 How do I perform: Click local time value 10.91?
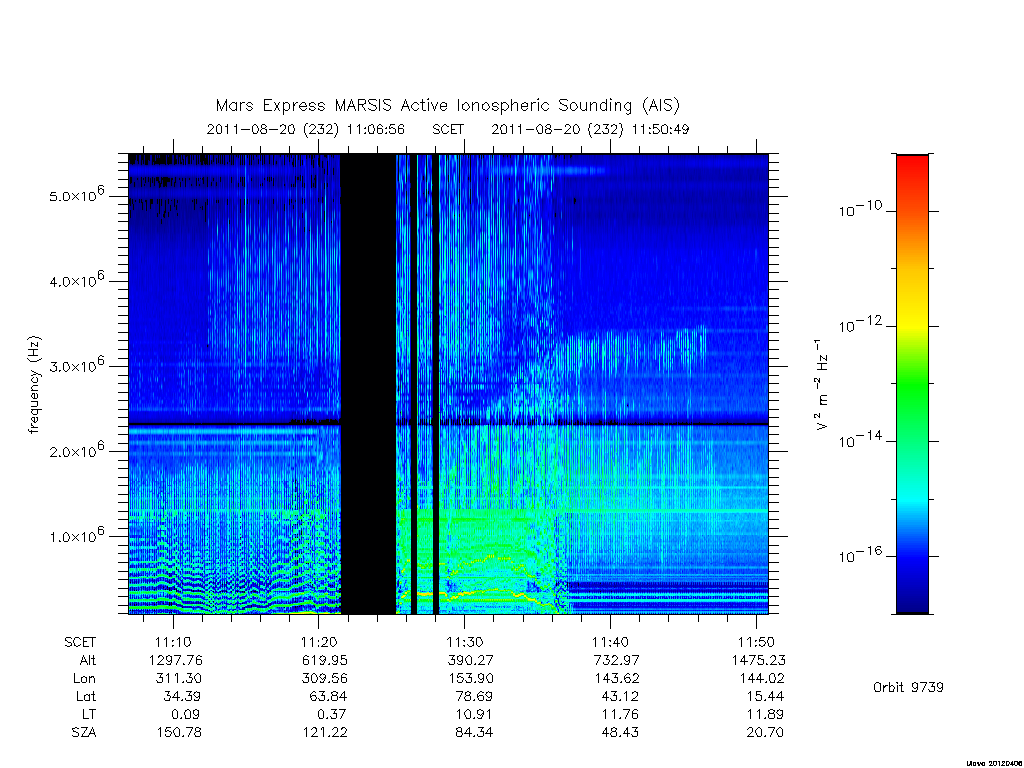click(473, 714)
